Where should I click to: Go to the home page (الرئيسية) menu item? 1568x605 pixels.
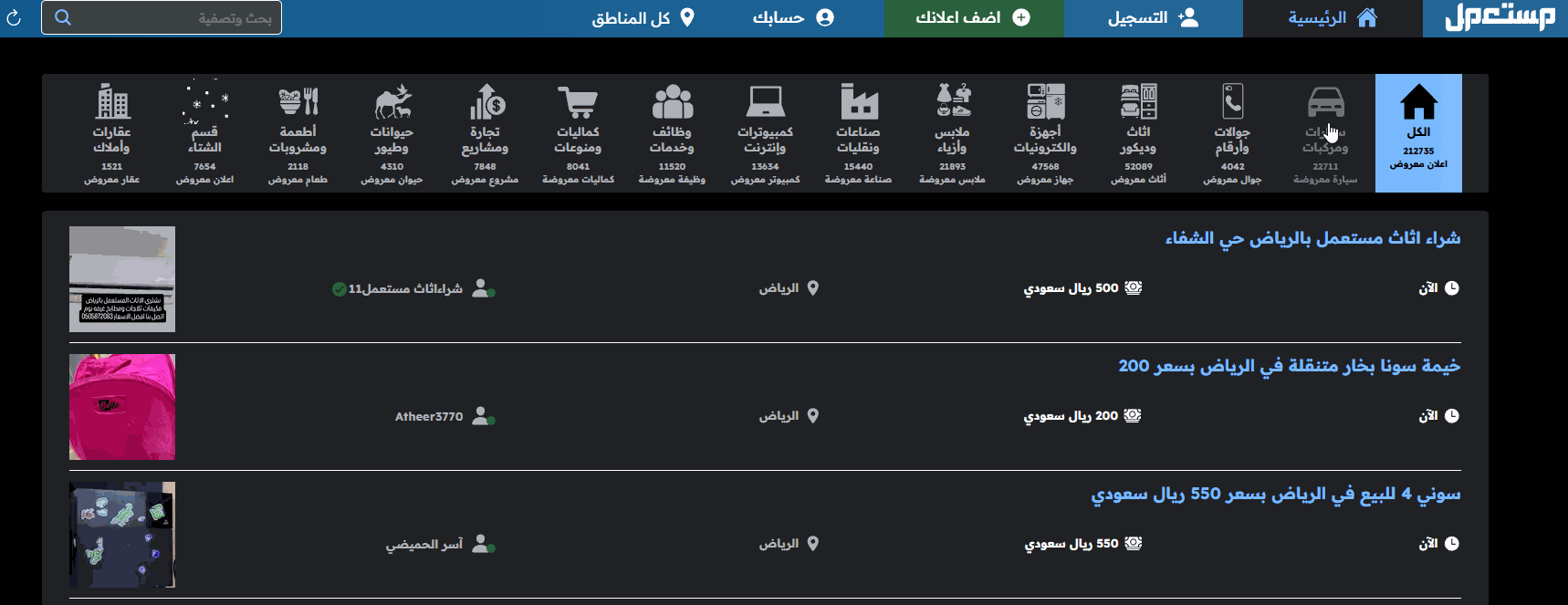pos(1332,18)
